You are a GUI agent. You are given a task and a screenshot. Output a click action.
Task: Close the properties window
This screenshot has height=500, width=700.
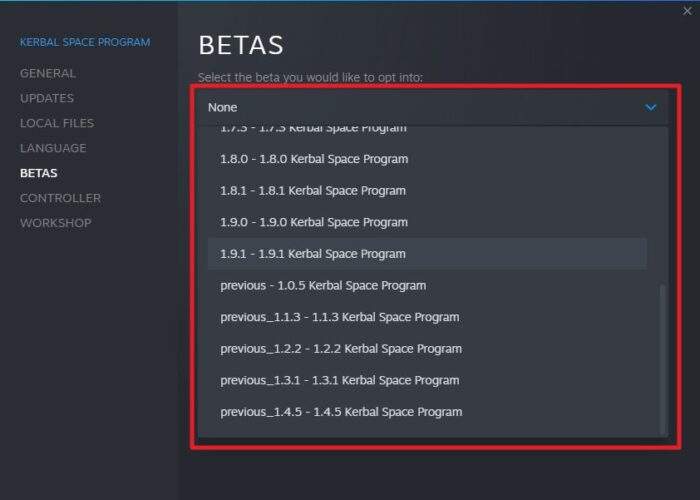point(687,11)
